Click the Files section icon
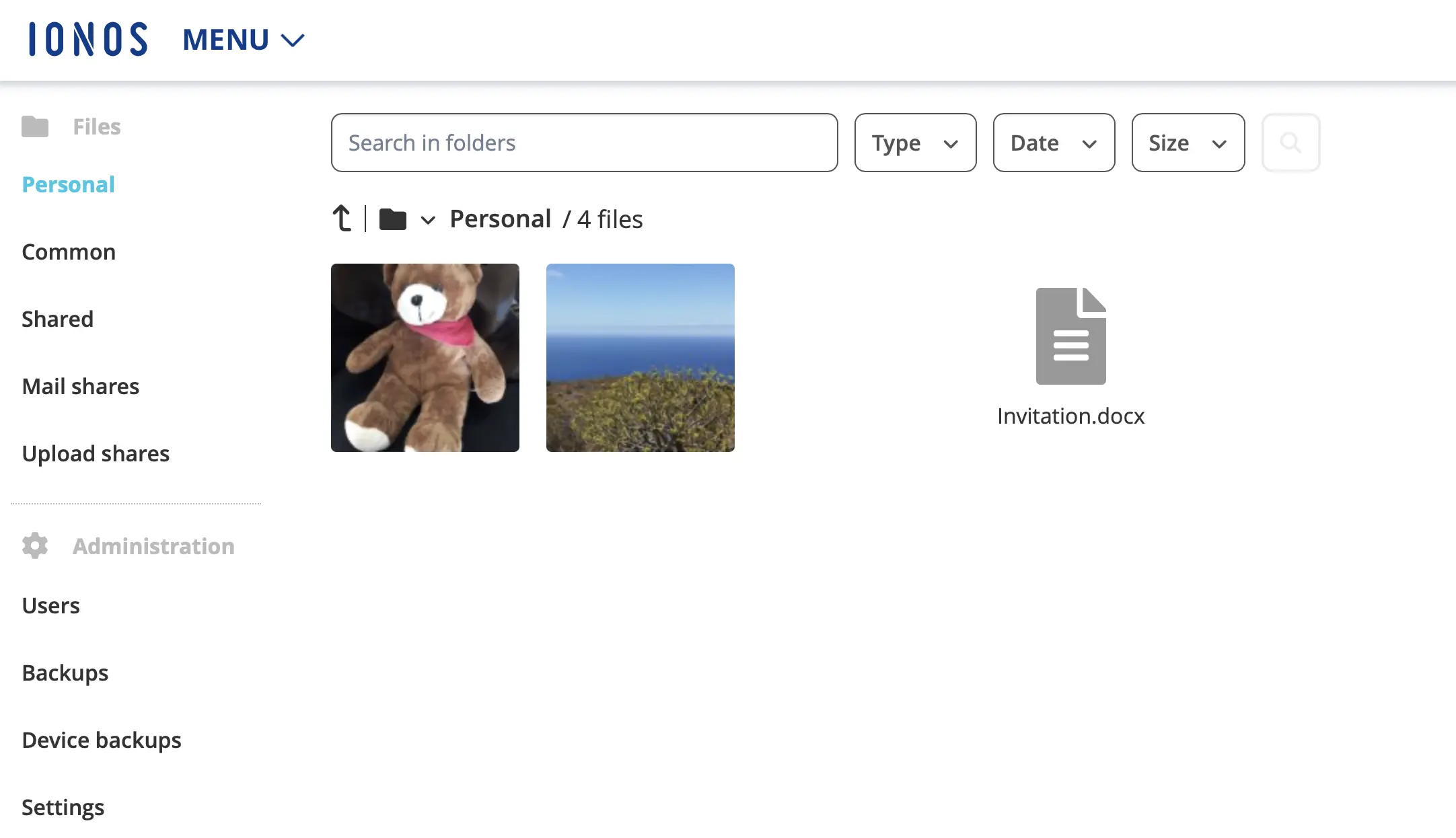Image resolution: width=1456 pixels, height=838 pixels. pos(36,126)
